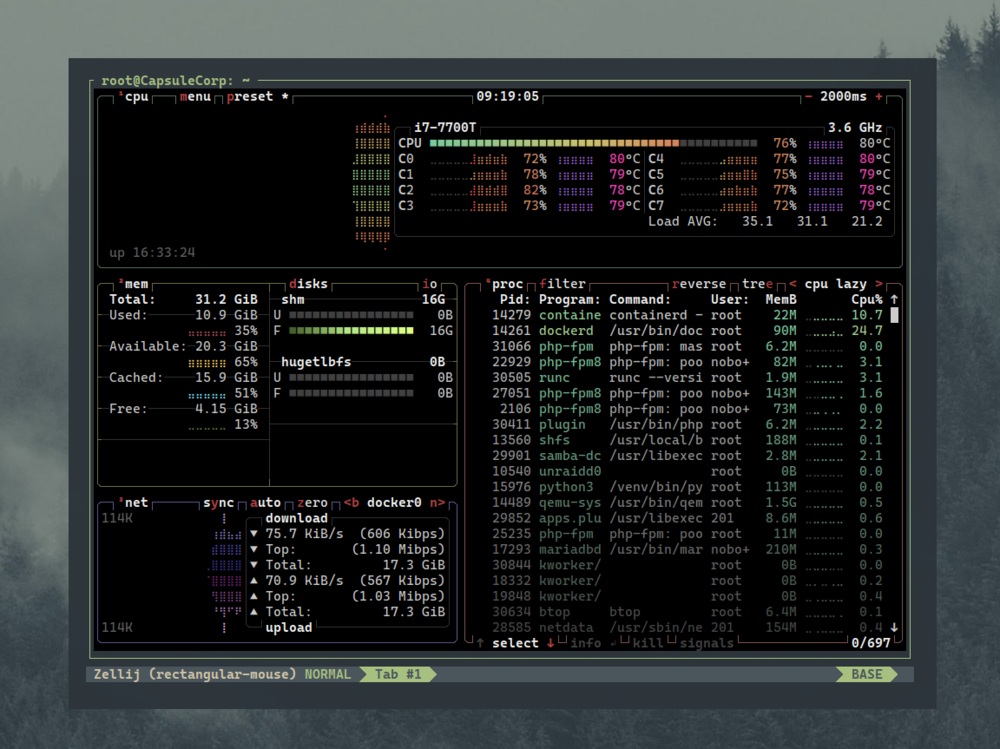Select the containerd process row

pyautogui.click(x=688, y=315)
